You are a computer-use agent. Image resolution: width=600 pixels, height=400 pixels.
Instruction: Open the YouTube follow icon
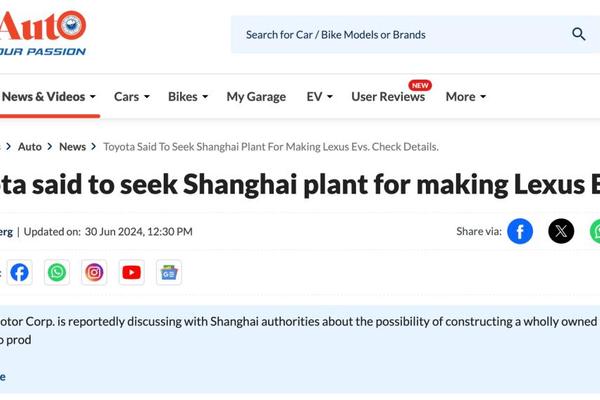click(x=132, y=273)
